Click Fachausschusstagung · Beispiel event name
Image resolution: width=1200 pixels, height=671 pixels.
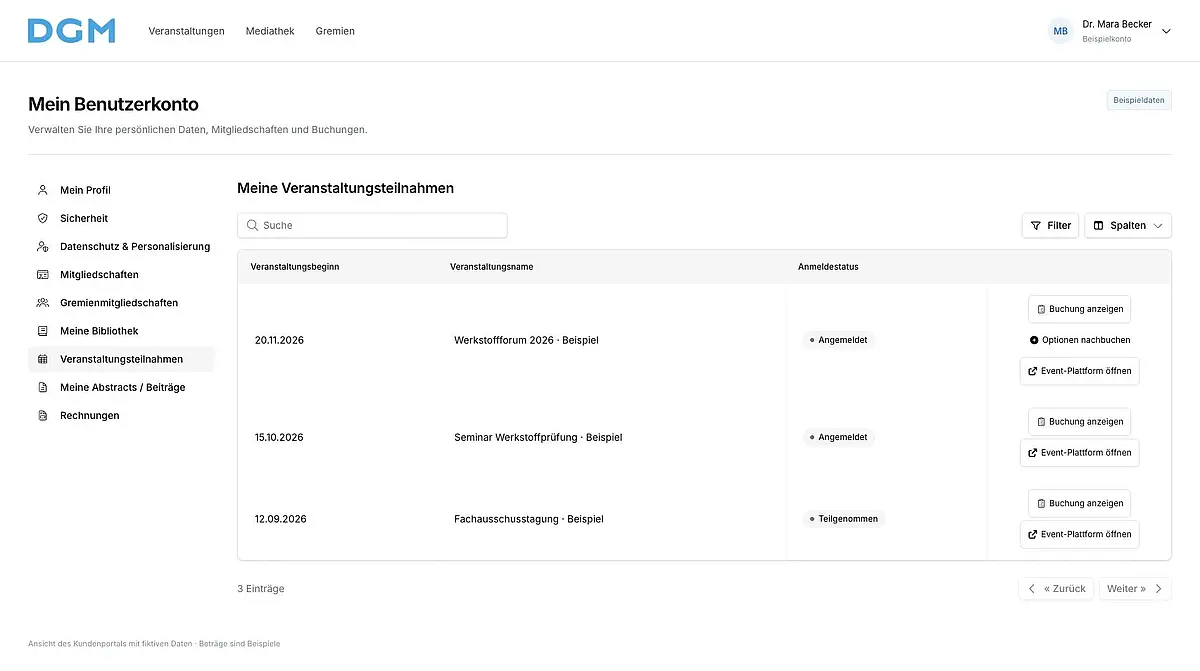[529, 519]
